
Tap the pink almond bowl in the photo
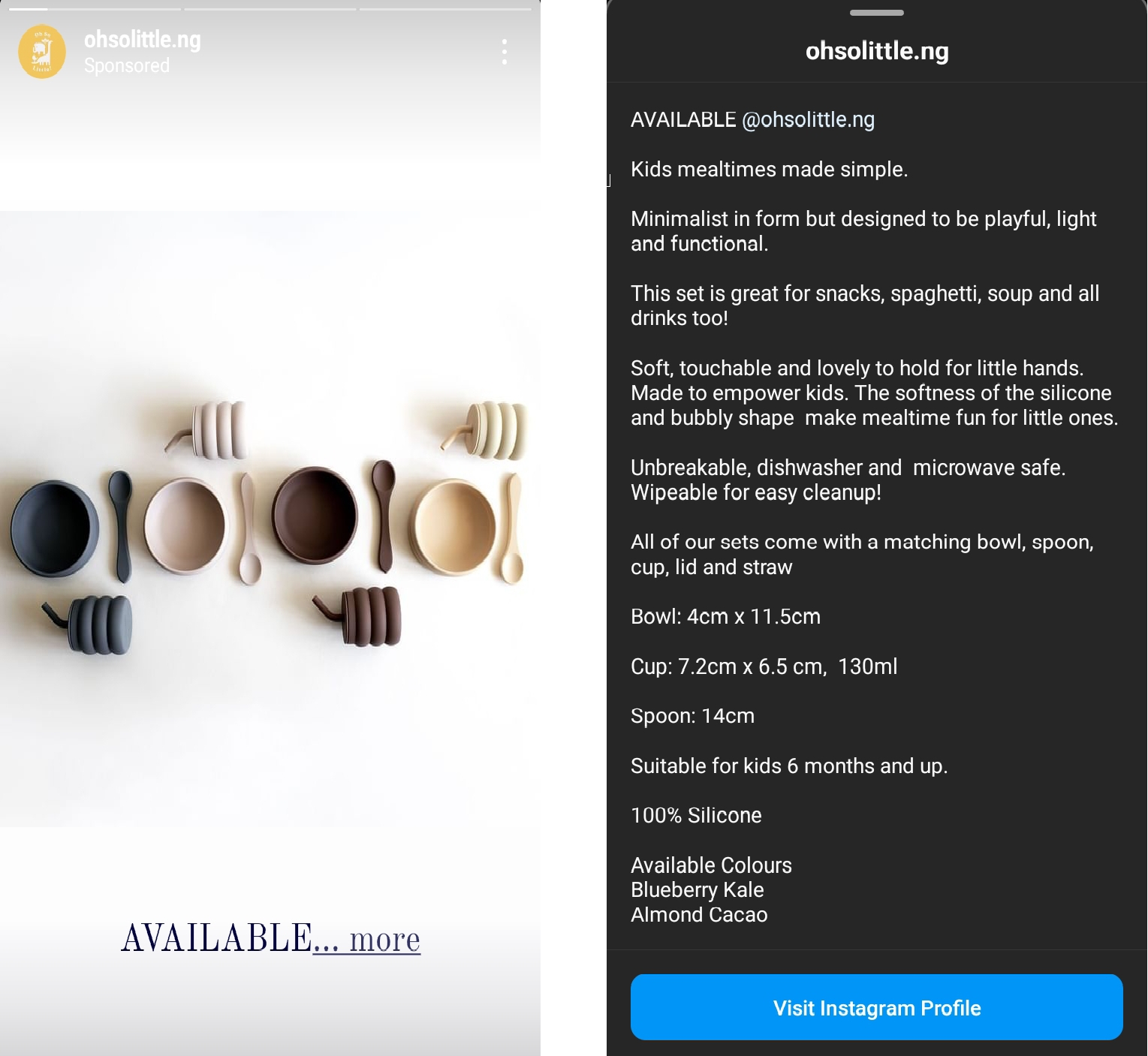click(184, 524)
